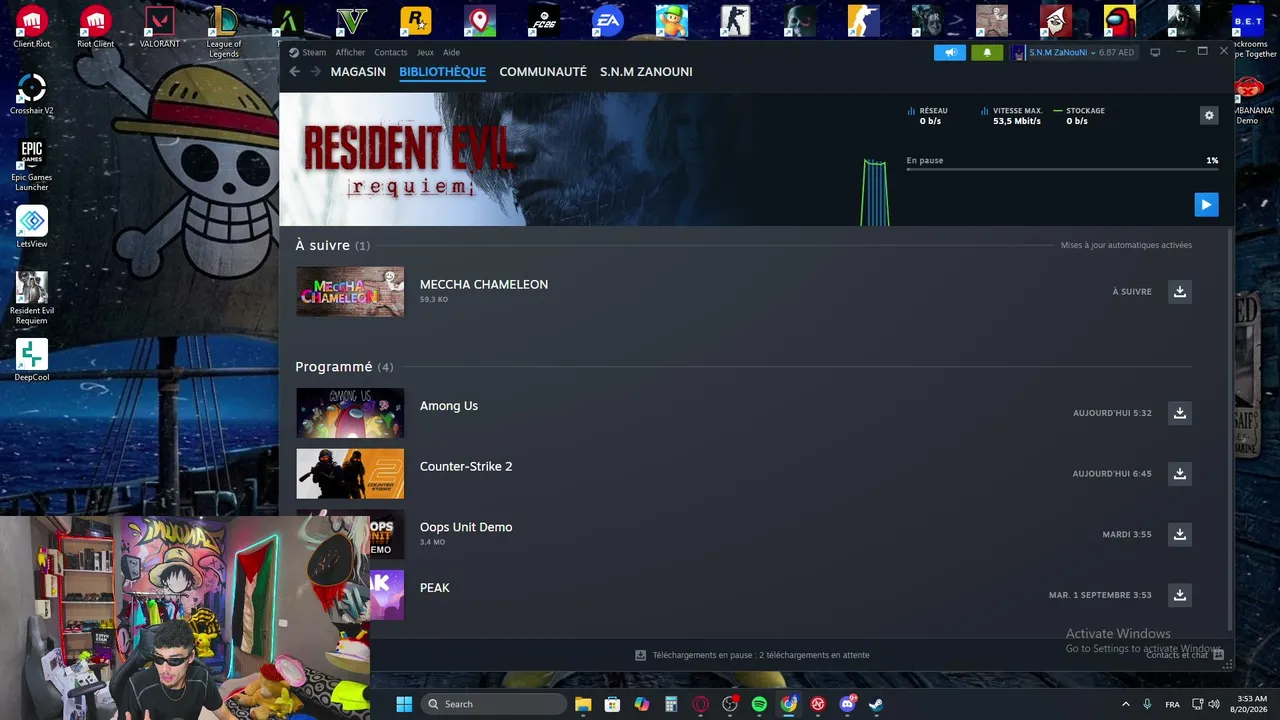Start the Counter-Strike 2 download now

(x=1180, y=474)
